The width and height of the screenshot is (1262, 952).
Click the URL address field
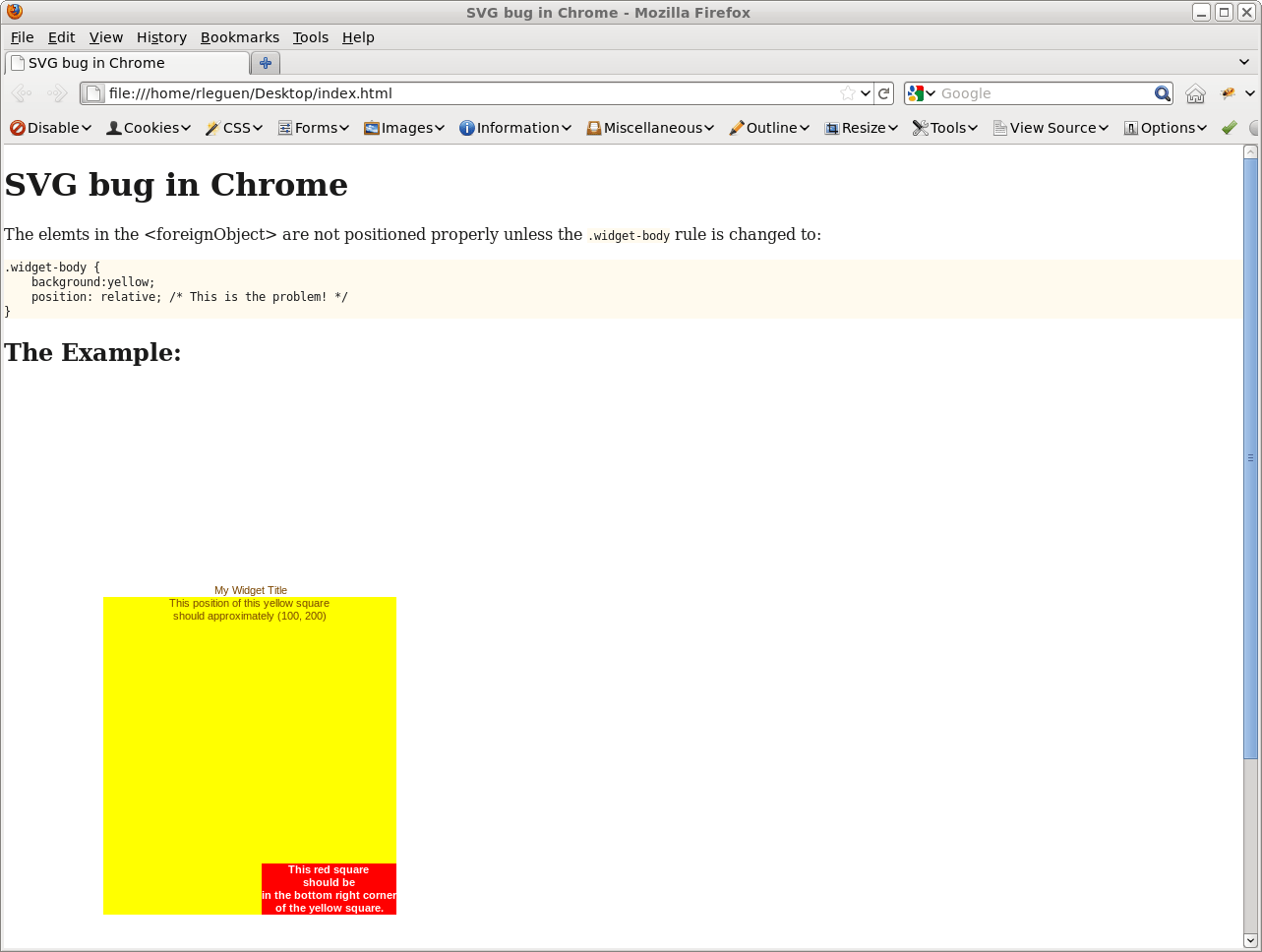tap(472, 93)
